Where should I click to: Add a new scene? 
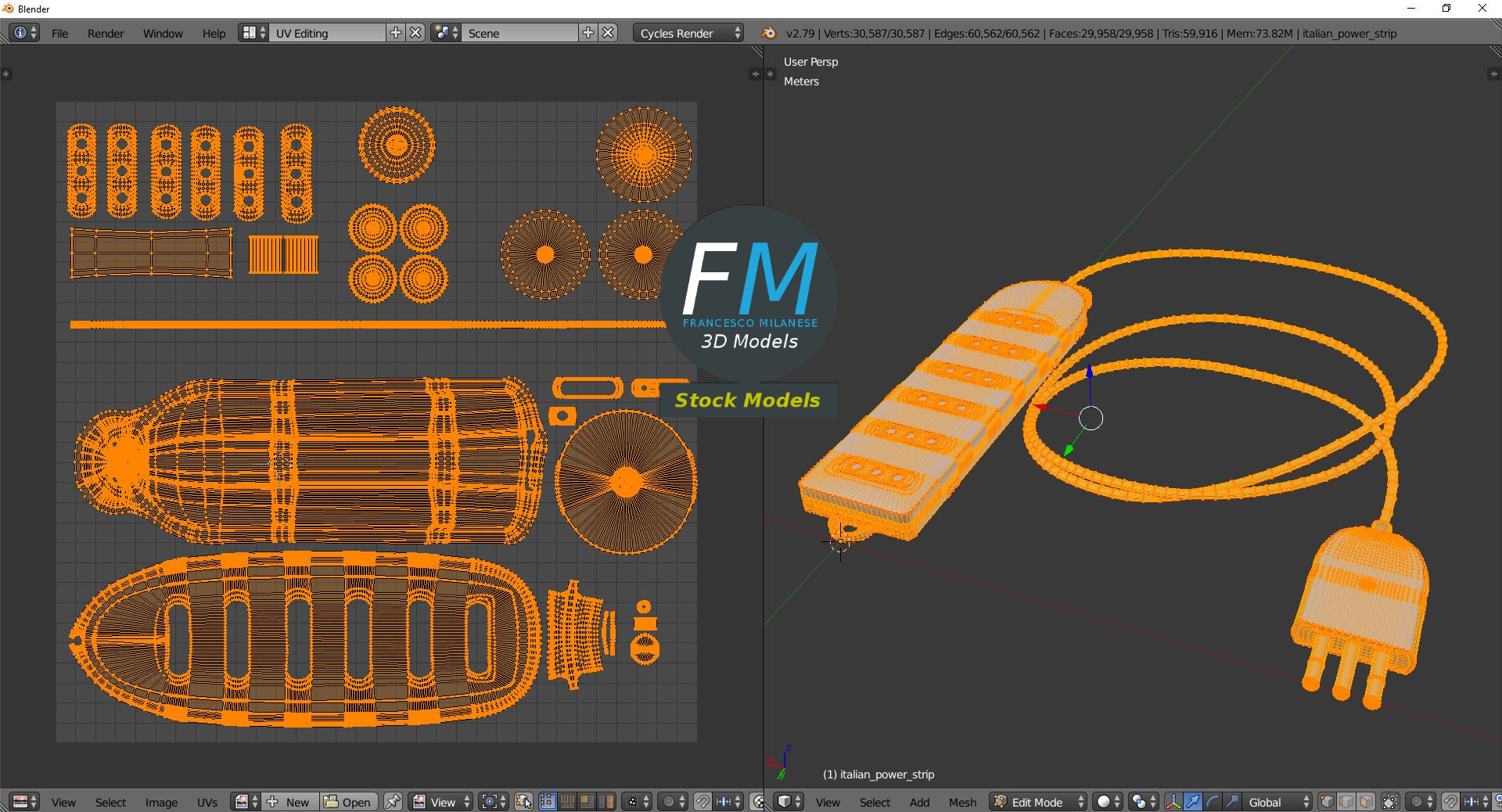click(x=588, y=33)
